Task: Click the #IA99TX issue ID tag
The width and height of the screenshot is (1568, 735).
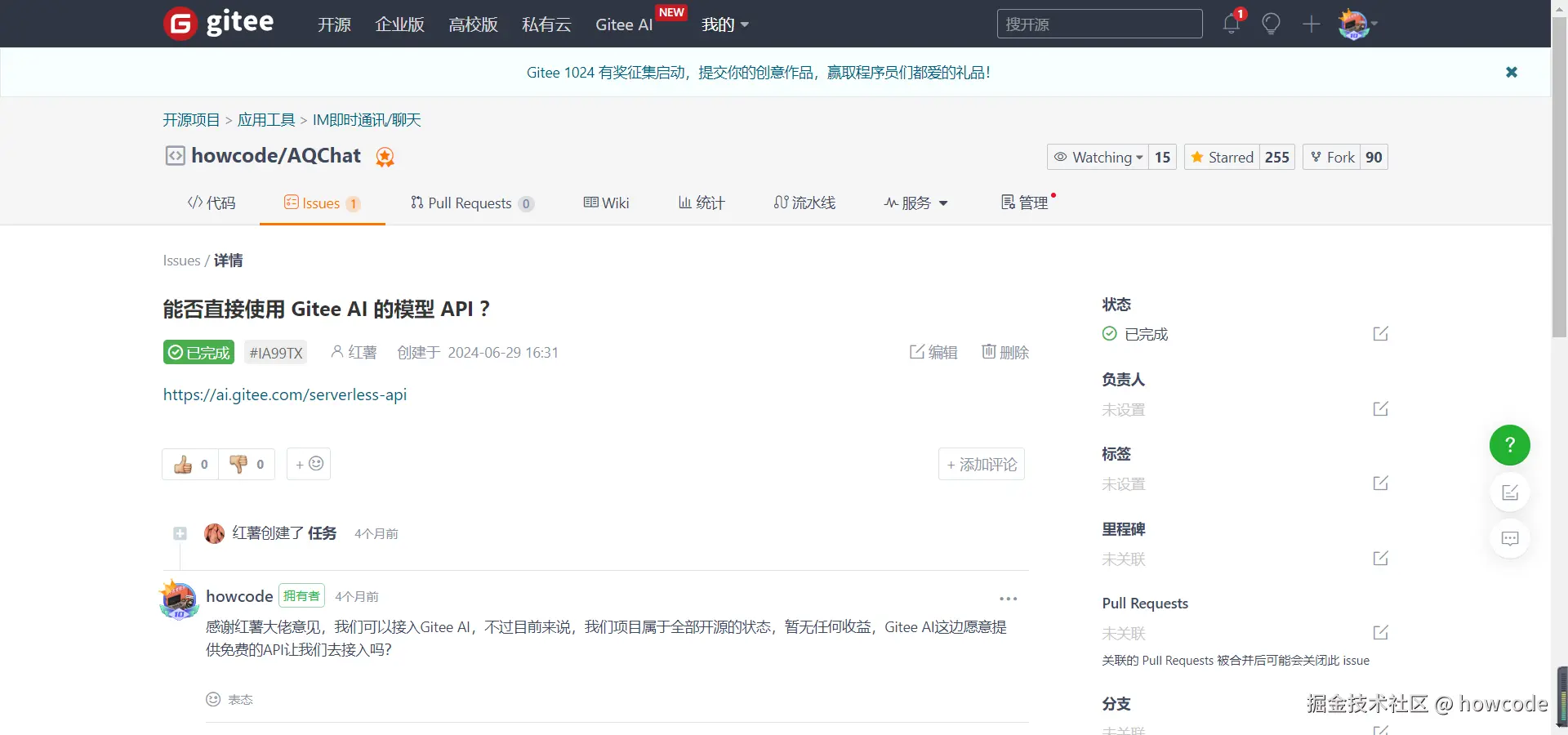Action: (x=276, y=352)
